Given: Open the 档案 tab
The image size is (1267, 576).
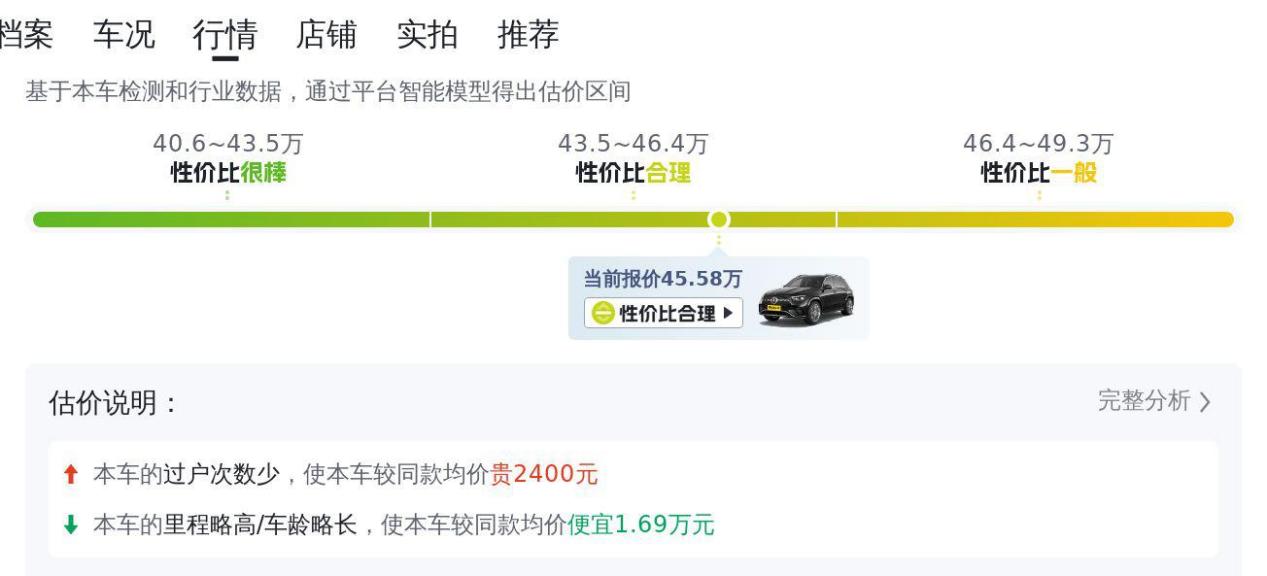Looking at the screenshot, I should coord(24,36).
